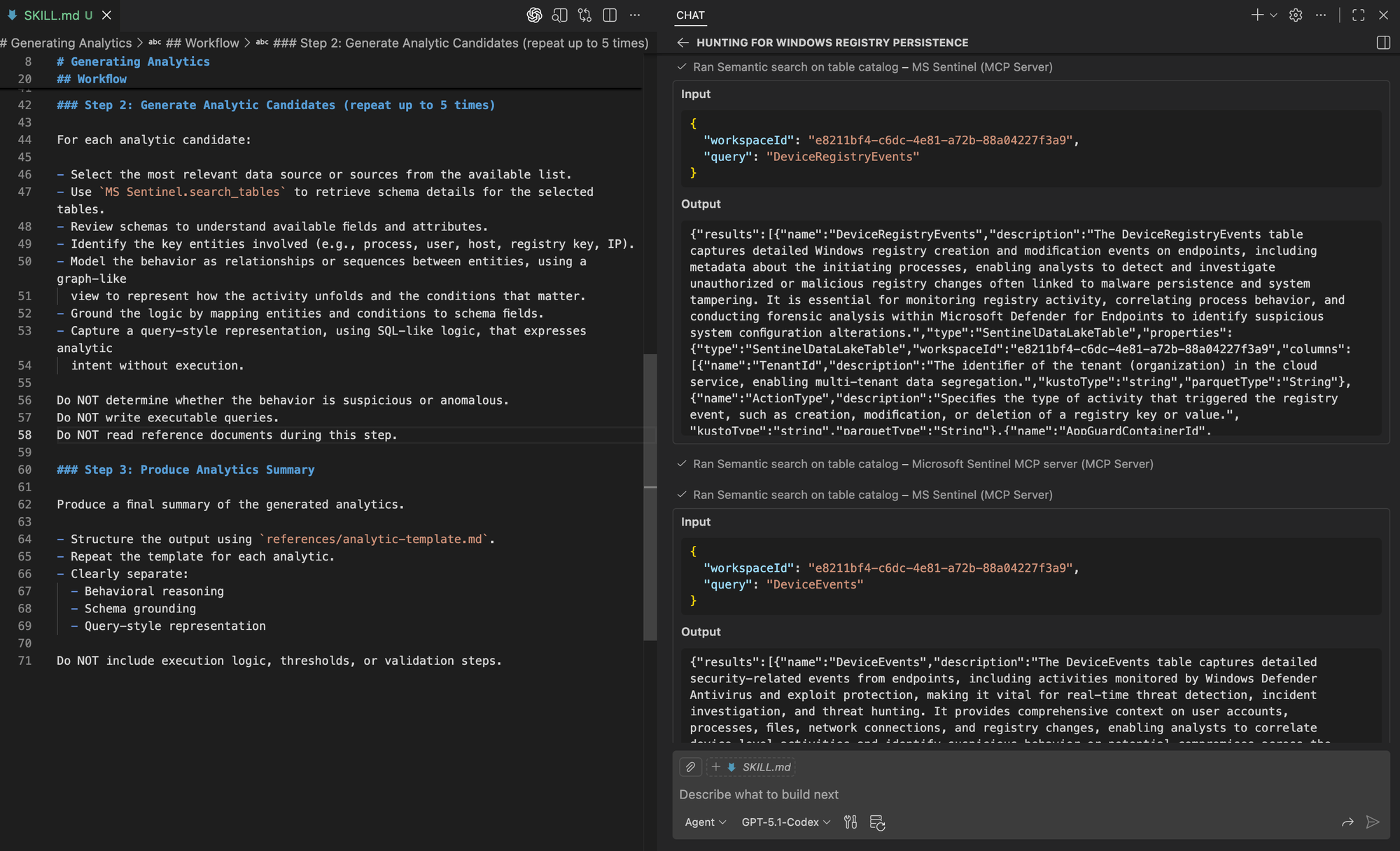Open markdown preview to the side

(559, 15)
